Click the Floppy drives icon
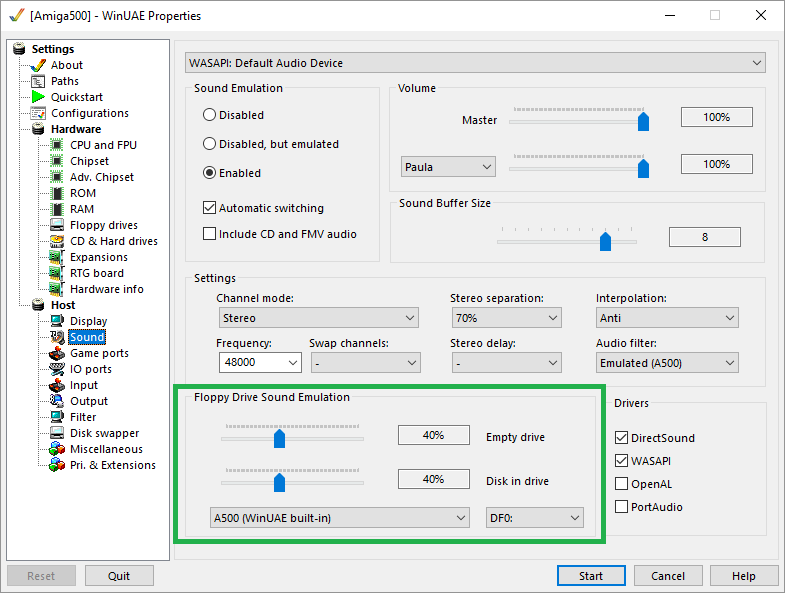This screenshot has height=593, width=785. click(x=57, y=225)
